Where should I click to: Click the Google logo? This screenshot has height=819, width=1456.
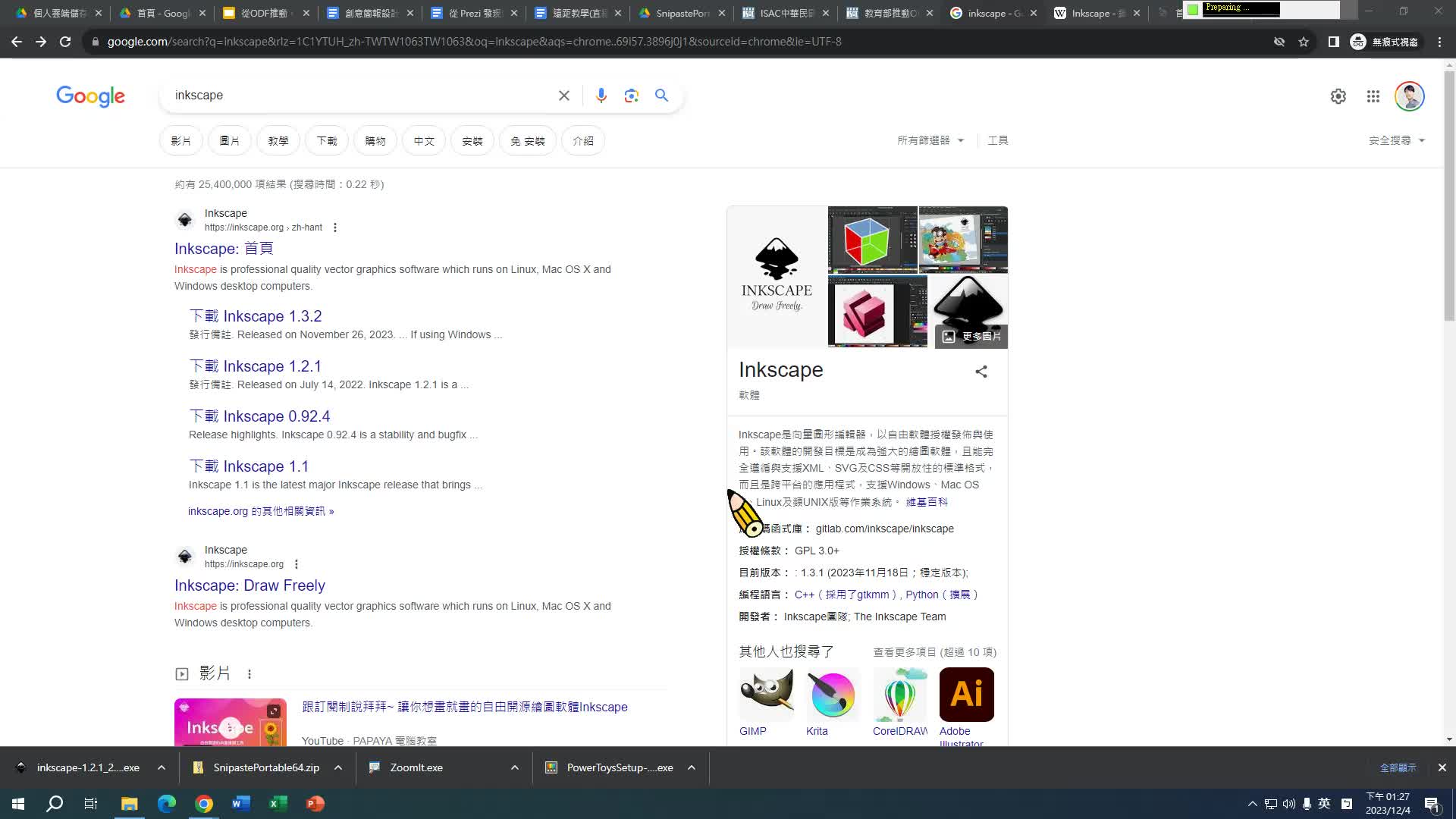pyautogui.click(x=90, y=96)
